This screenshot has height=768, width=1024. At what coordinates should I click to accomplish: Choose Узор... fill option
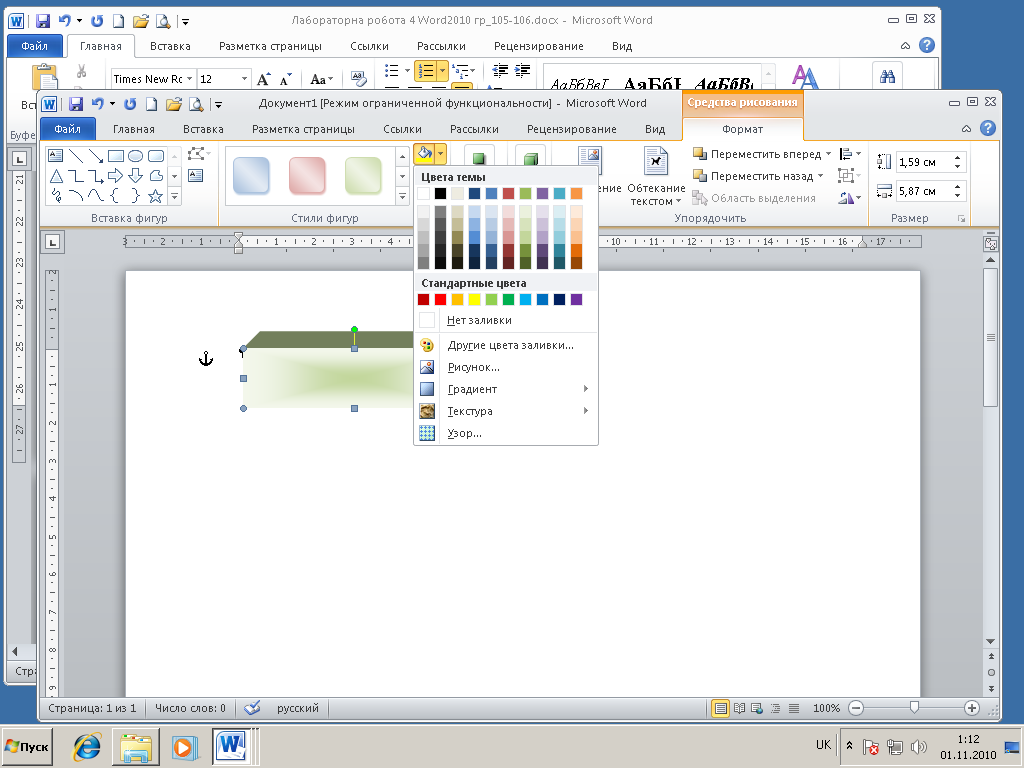click(x=506, y=434)
